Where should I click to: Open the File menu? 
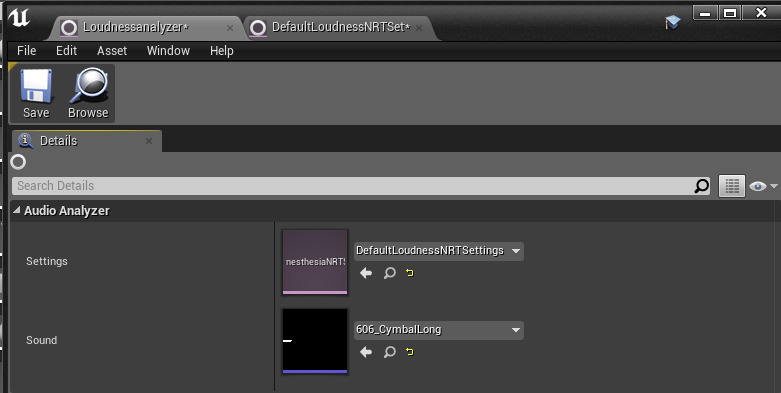pyautogui.click(x=26, y=51)
